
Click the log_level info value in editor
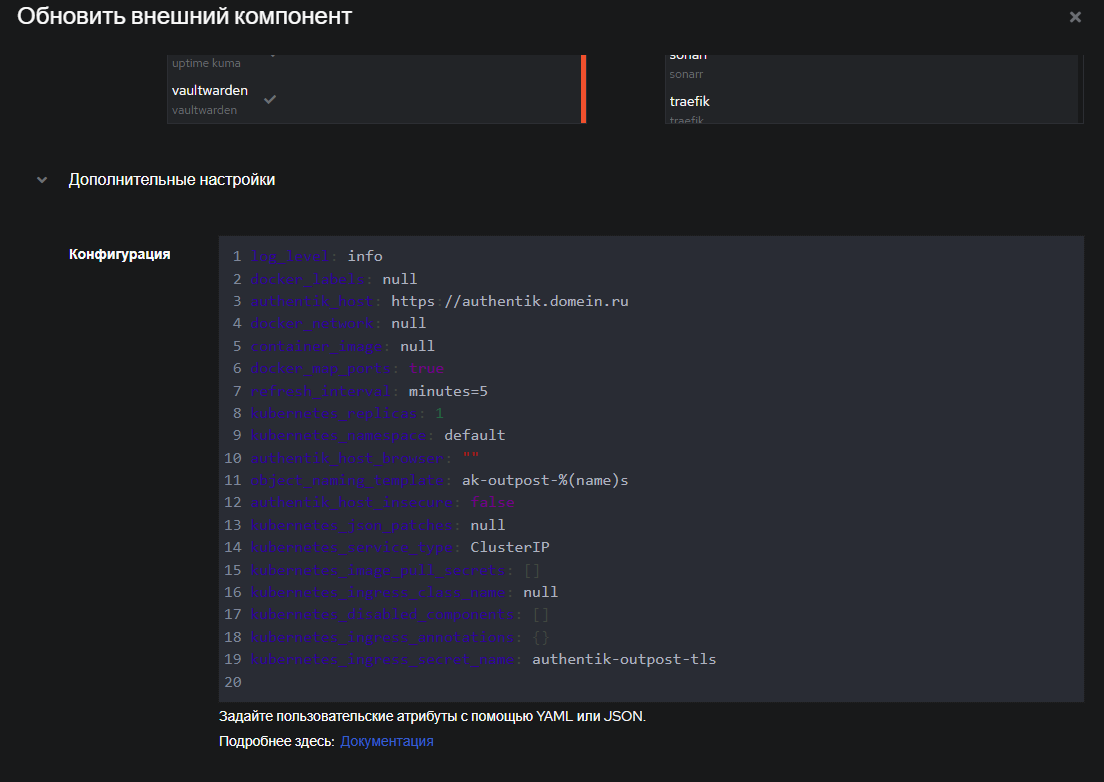tap(365, 256)
